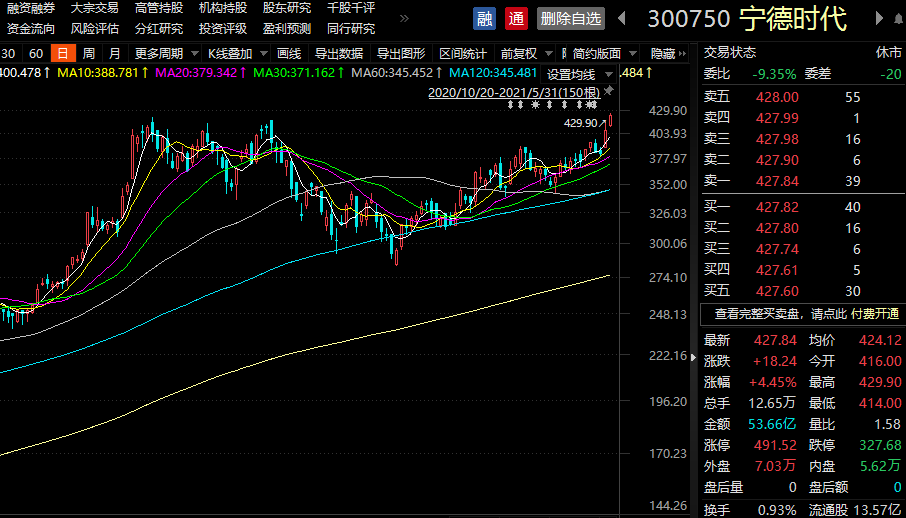
Task: Click the 删除自选 button
Action: [570, 19]
